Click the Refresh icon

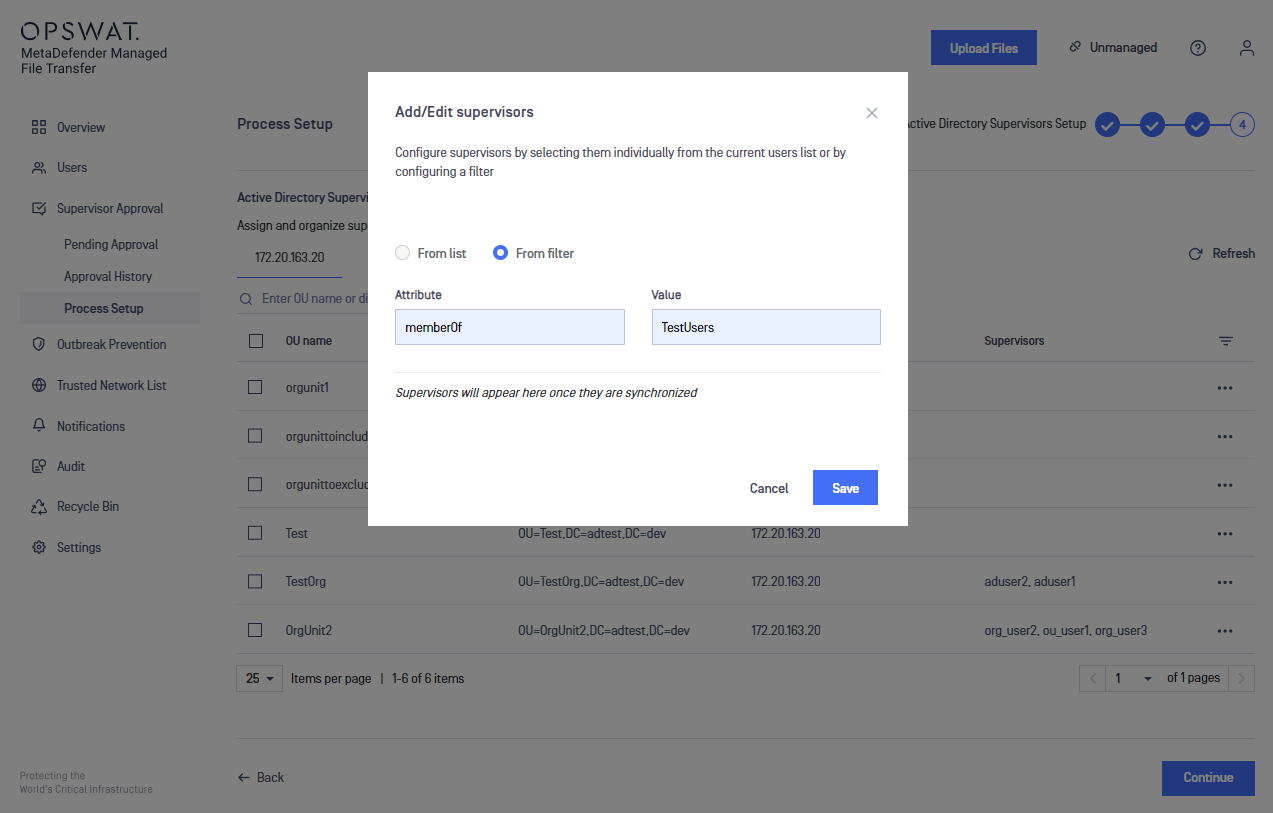(1195, 254)
